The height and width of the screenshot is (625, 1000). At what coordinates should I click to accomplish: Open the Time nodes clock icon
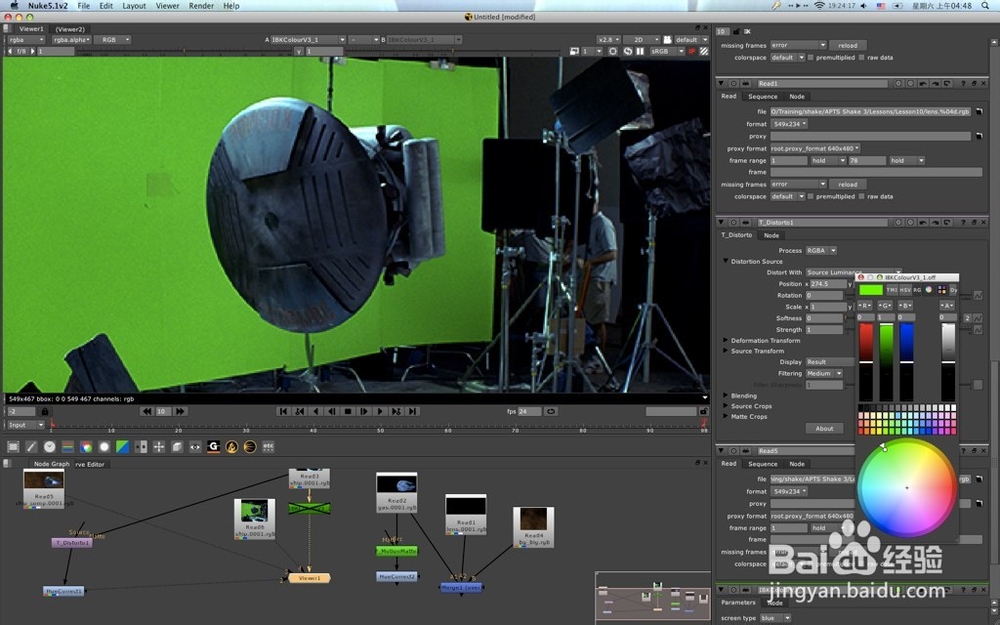pyautogui.click(x=49, y=447)
